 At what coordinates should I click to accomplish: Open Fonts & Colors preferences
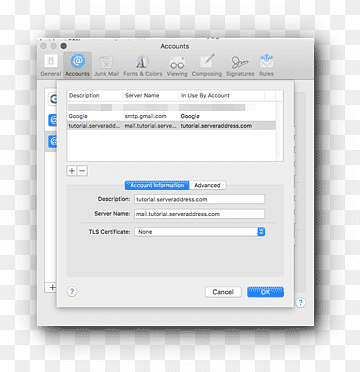point(143,66)
